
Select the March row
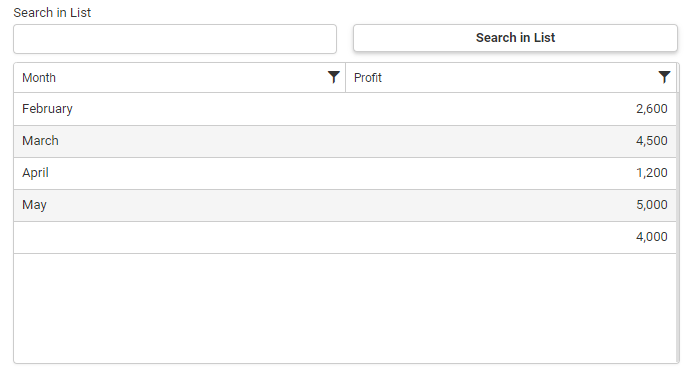click(345, 141)
